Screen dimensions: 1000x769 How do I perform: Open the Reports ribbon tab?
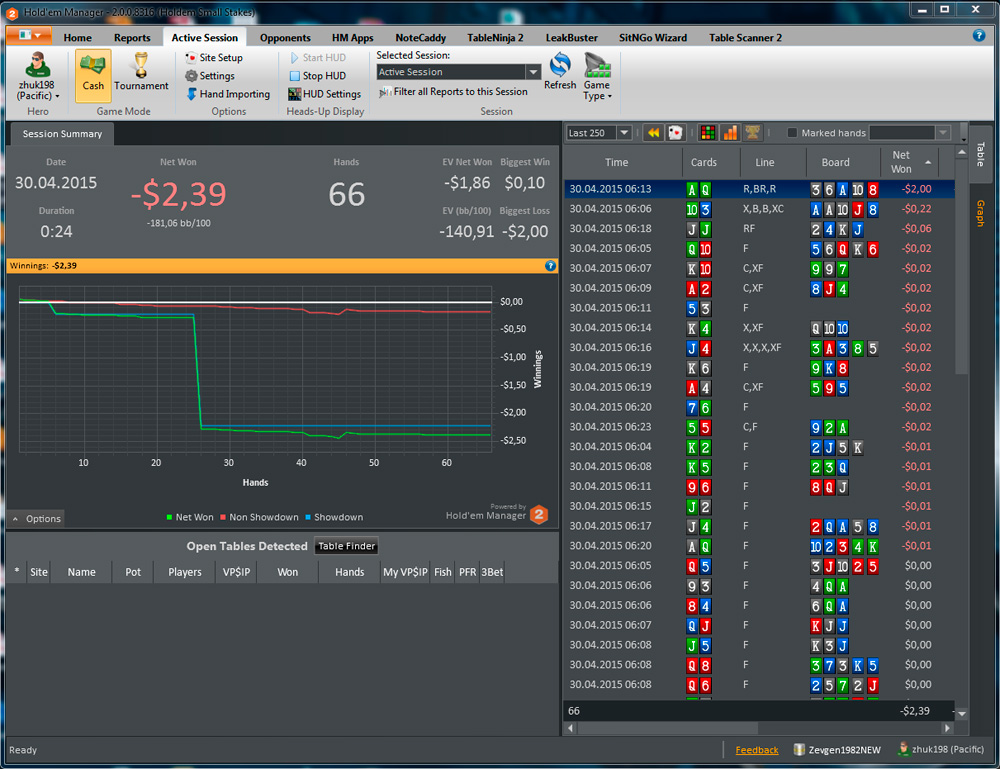pyautogui.click(x=132, y=38)
